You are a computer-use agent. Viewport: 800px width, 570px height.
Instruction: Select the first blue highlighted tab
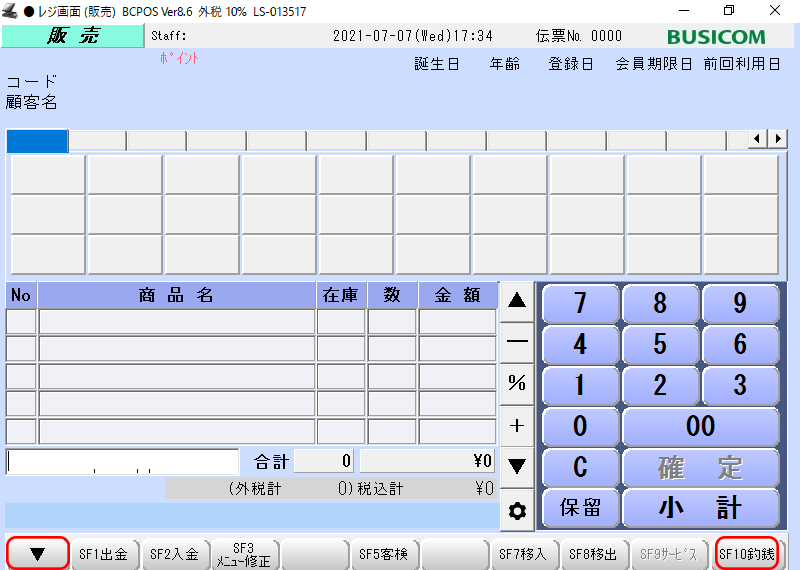pos(37,141)
